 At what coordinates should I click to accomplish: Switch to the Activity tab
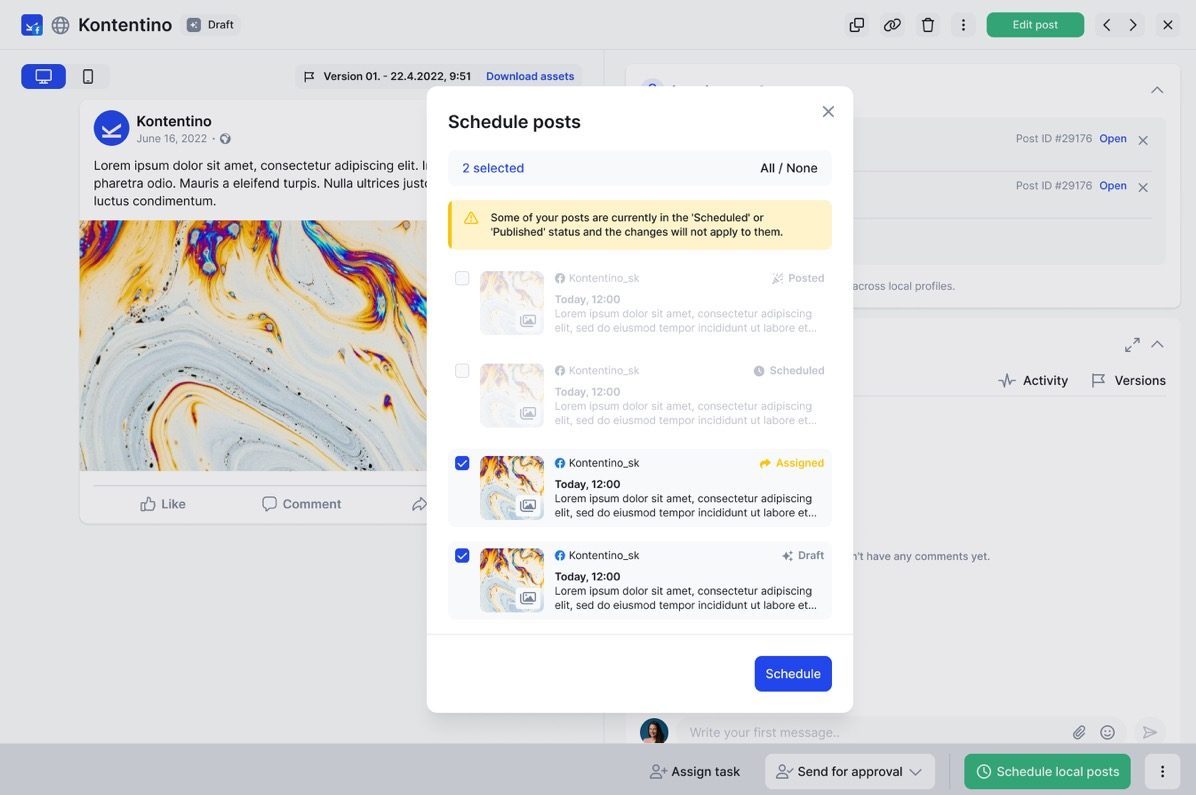pos(1033,381)
